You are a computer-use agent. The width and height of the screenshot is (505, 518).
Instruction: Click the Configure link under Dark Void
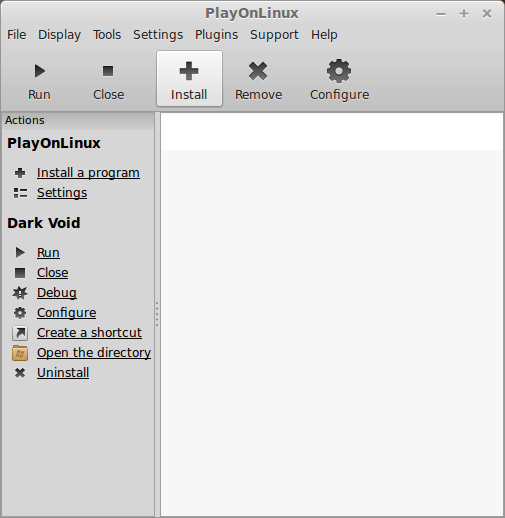tap(67, 313)
